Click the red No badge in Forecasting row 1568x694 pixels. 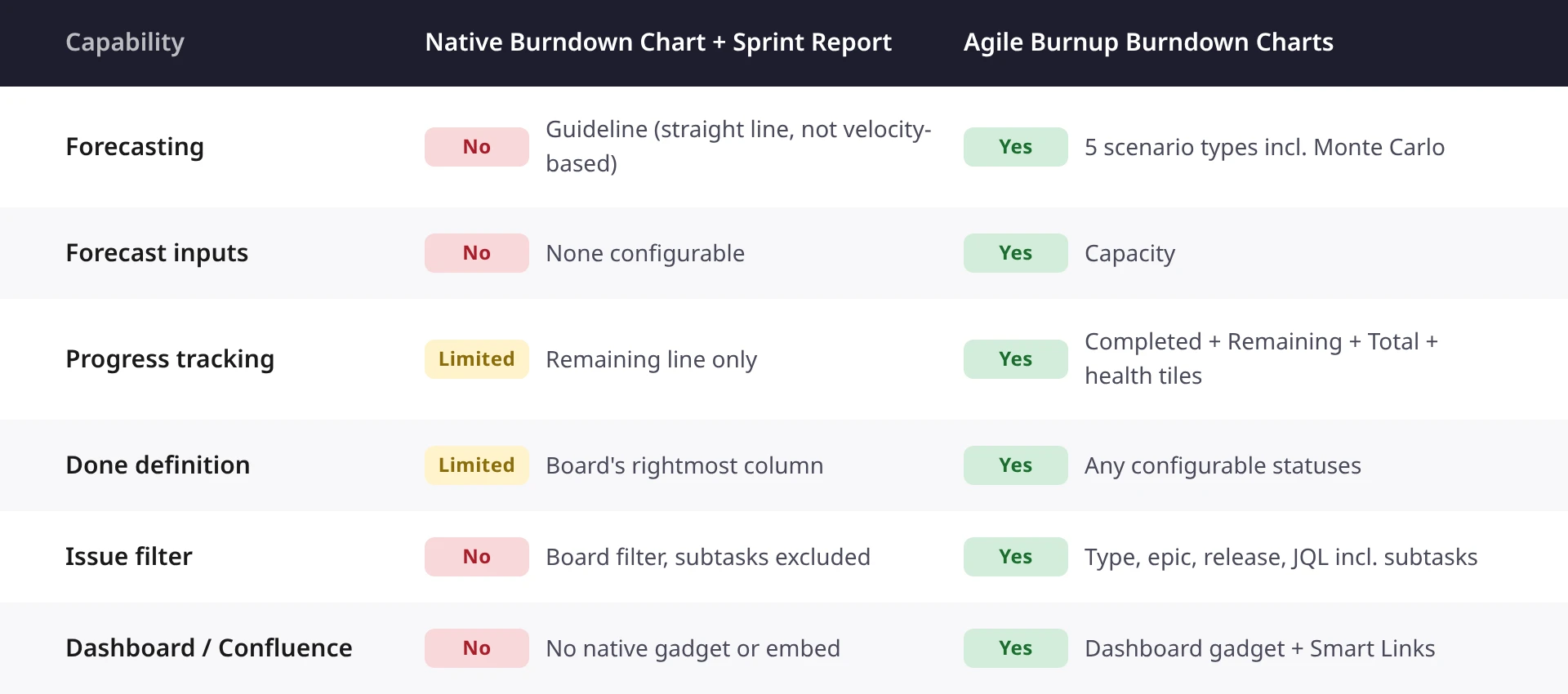(477, 147)
